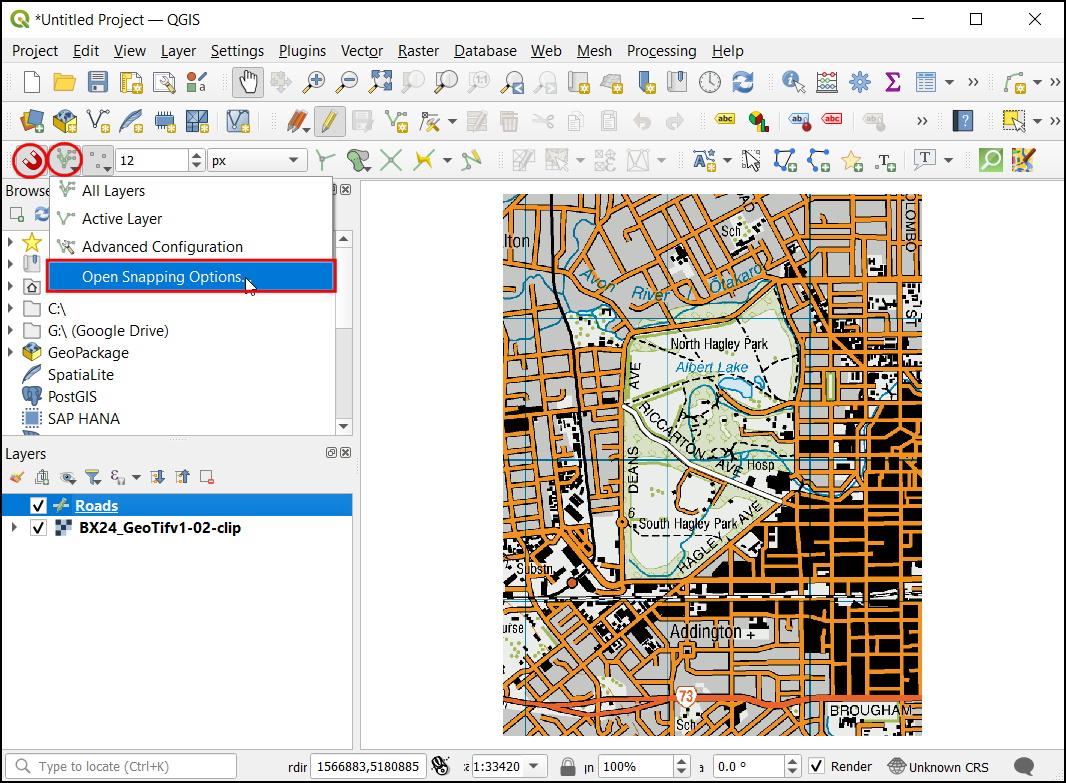This screenshot has width=1066, height=783.
Task: Click the Zoom In magnifier tool
Action: [315, 82]
